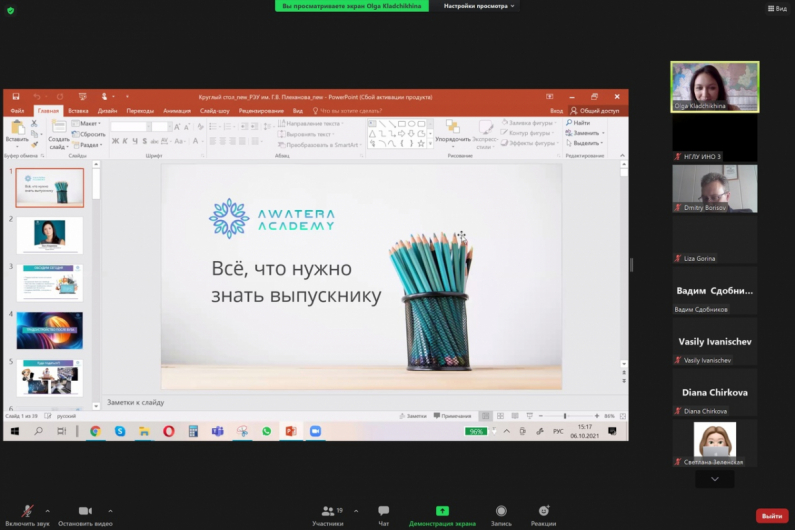Open the Animation (Анимация) tab
The width and height of the screenshot is (795, 530).
177,111
